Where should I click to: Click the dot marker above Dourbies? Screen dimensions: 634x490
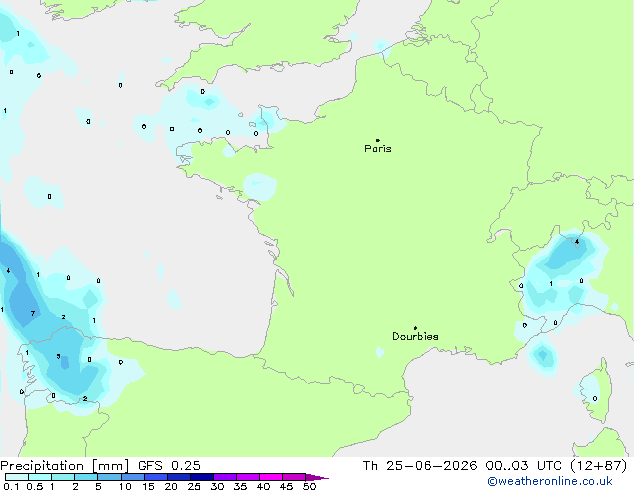coord(415,328)
